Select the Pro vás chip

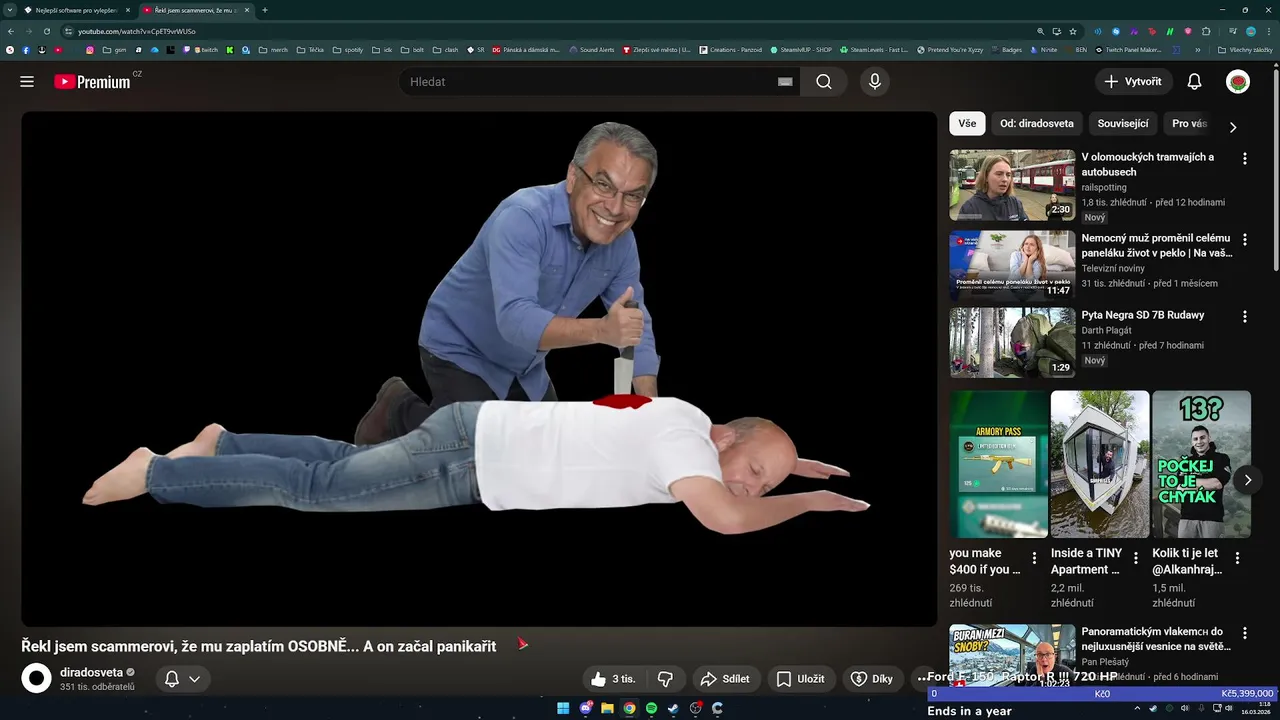1190,124
